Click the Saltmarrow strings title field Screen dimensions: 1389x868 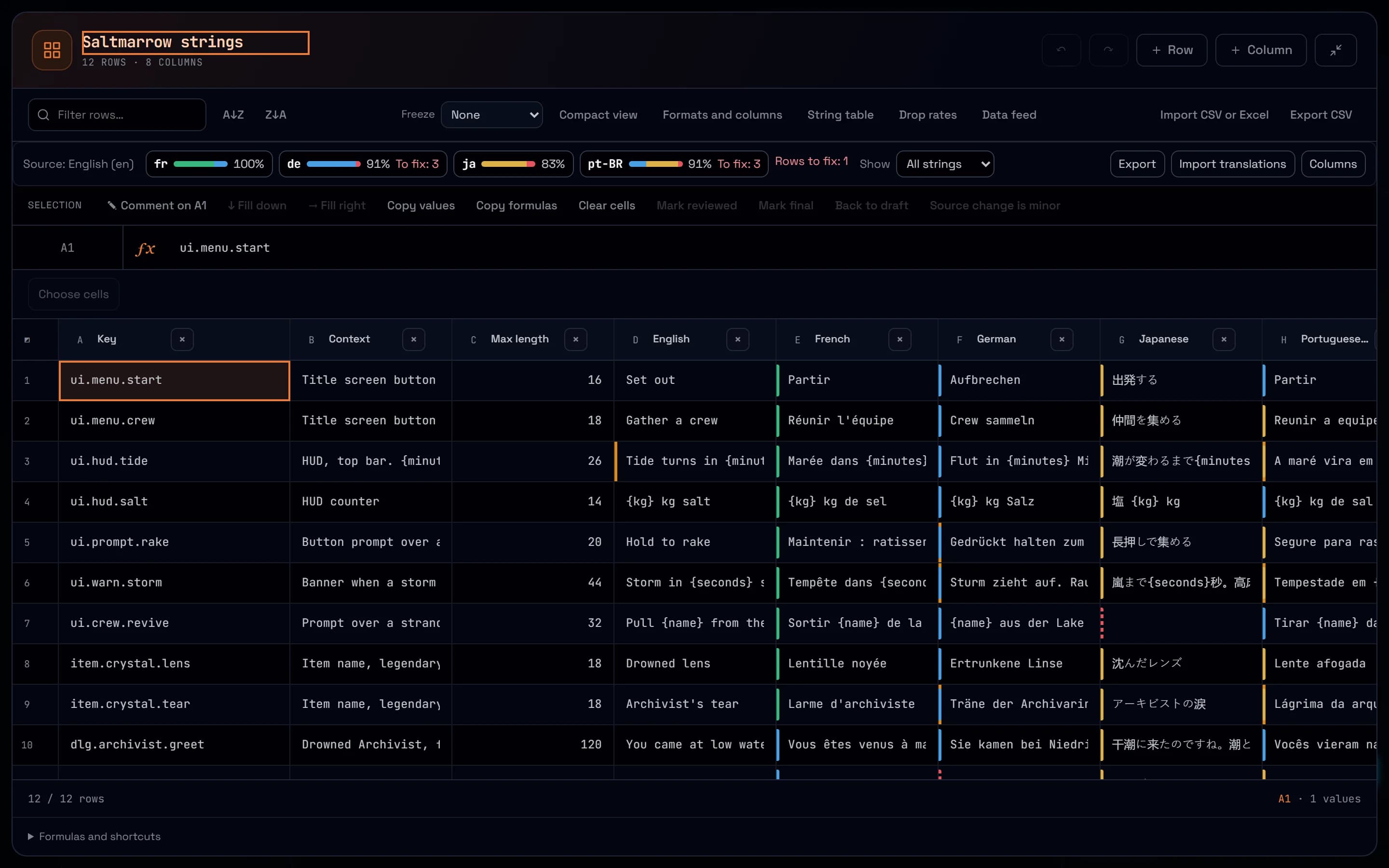point(196,42)
